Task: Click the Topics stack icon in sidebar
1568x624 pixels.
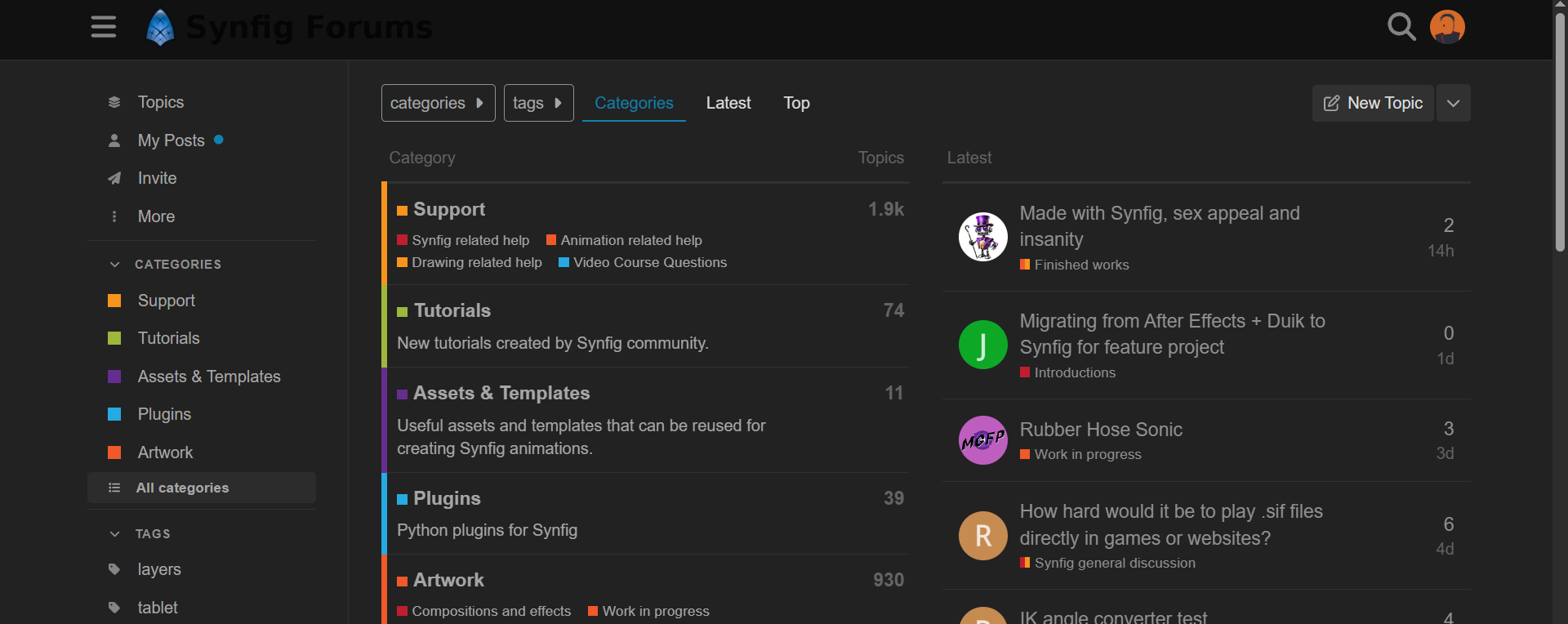Action: pyautogui.click(x=114, y=102)
